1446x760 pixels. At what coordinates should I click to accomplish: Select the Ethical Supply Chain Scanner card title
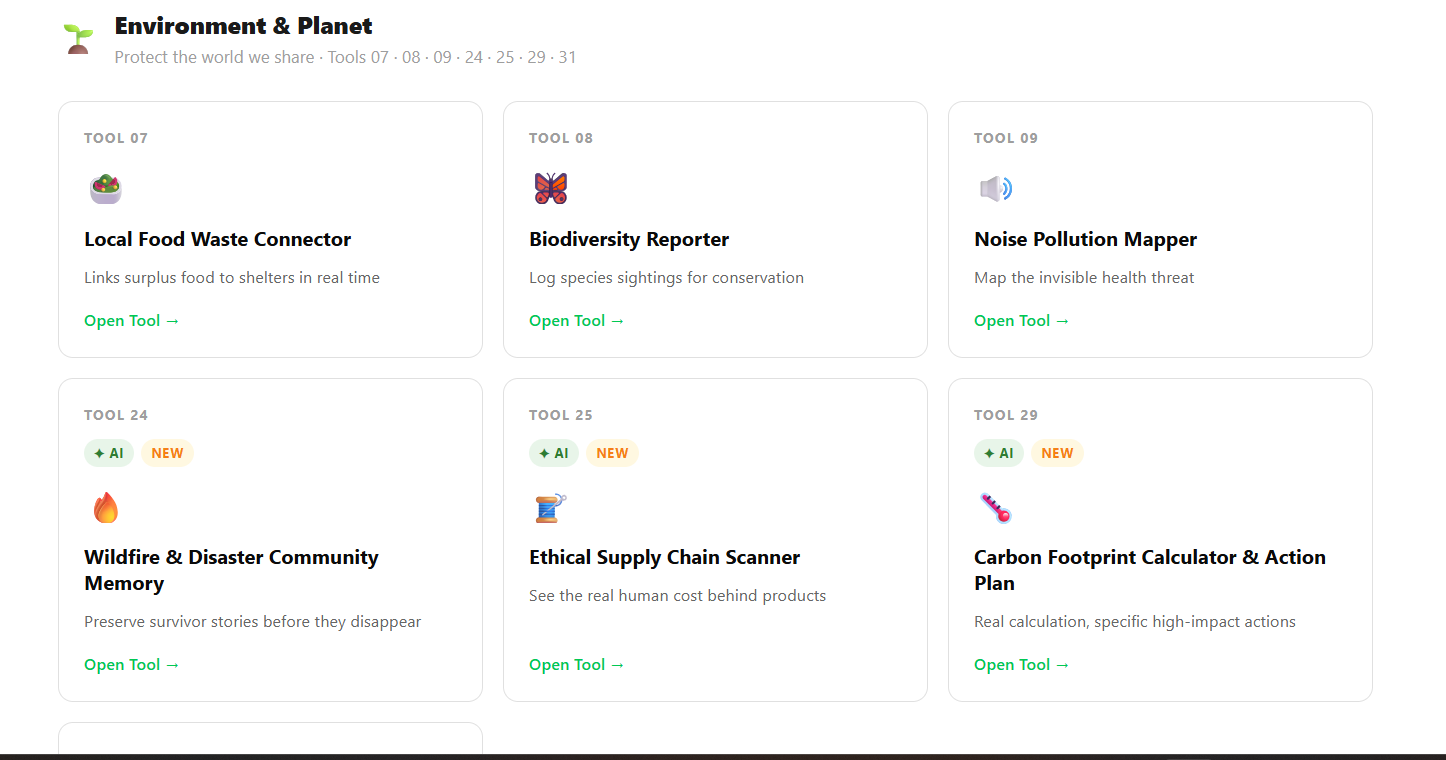664,557
